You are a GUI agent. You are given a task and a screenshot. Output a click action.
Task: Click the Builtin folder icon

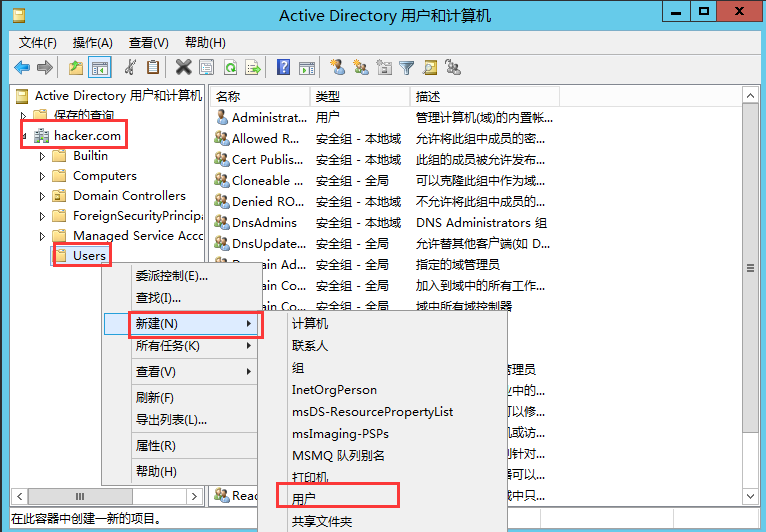(x=59, y=156)
